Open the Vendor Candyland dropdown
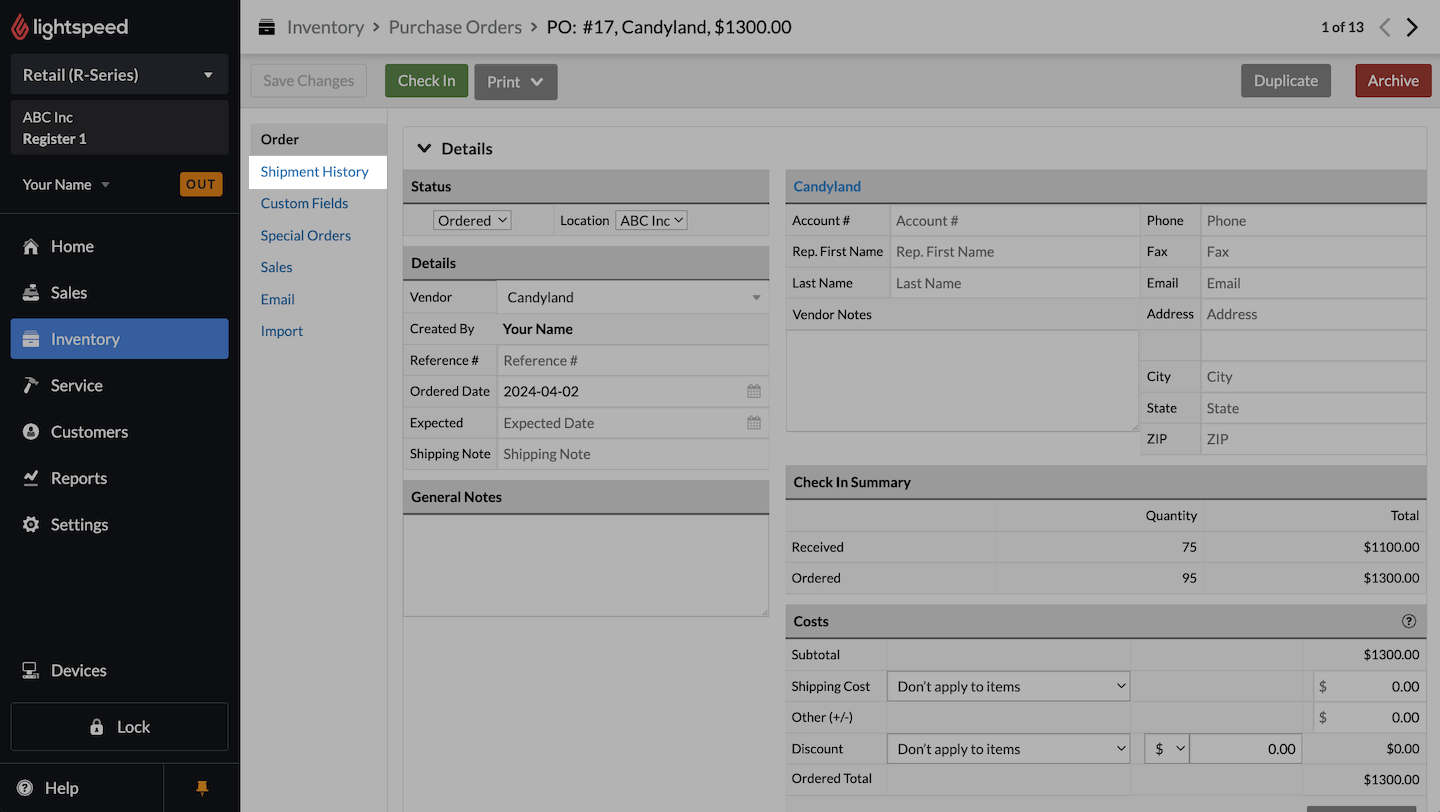 pyautogui.click(x=632, y=297)
